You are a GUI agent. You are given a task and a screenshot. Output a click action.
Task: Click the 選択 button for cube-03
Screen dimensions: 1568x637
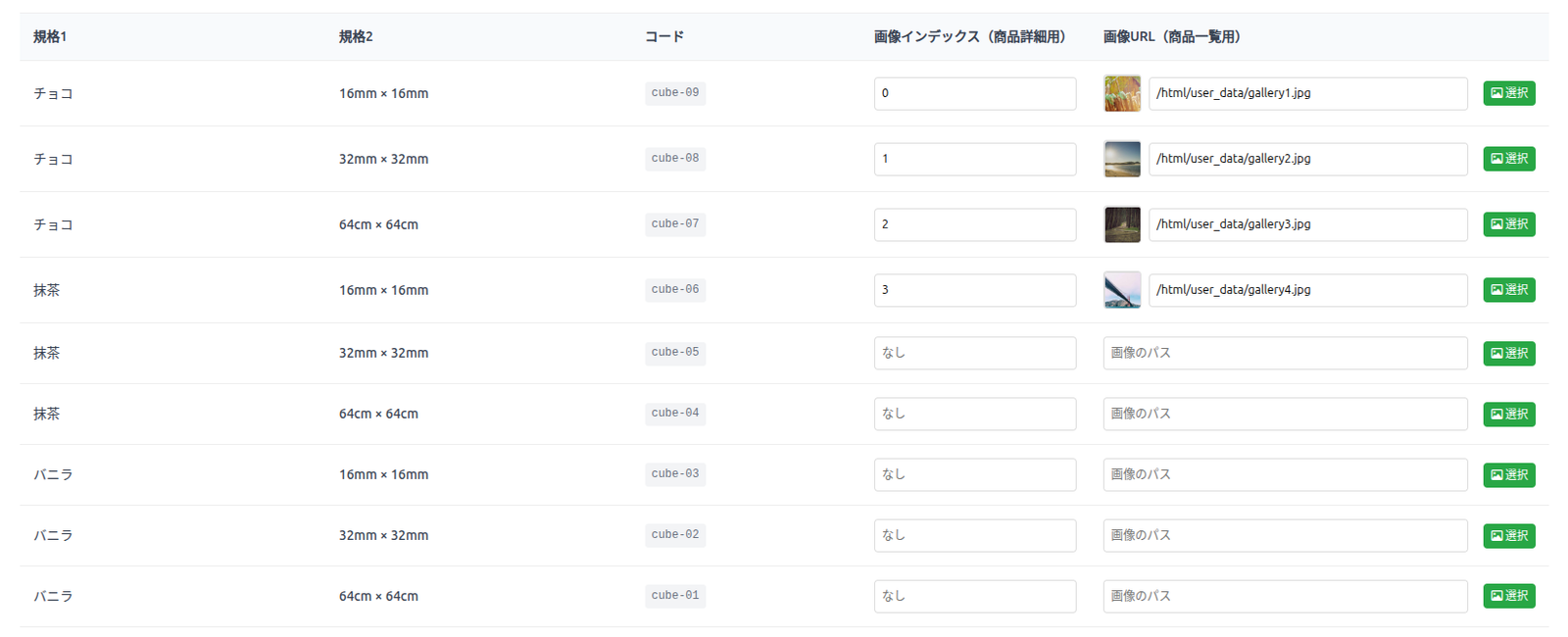coord(1509,475)
